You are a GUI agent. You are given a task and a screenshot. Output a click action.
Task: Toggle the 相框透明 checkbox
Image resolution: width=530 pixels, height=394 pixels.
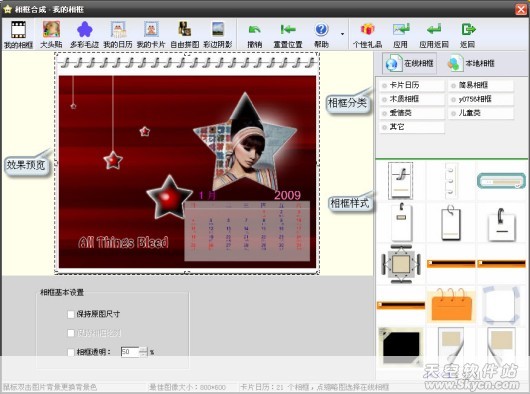[x=71, y=352]
